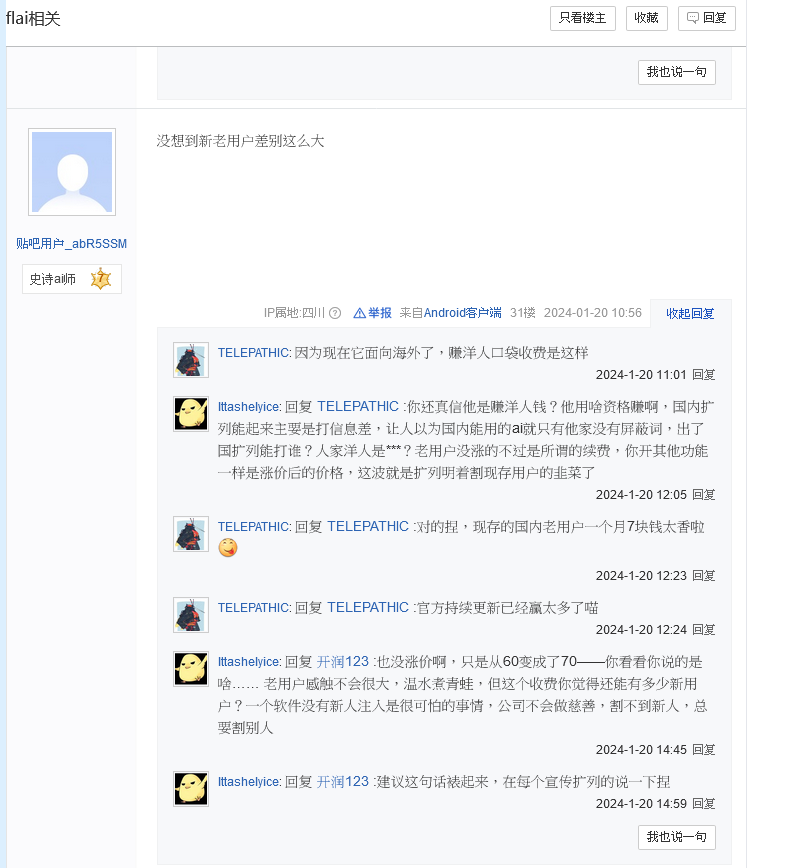Click lttashelyice avatar on 14:45 reply
Screen dimensions: 795x868
point(191,669)
